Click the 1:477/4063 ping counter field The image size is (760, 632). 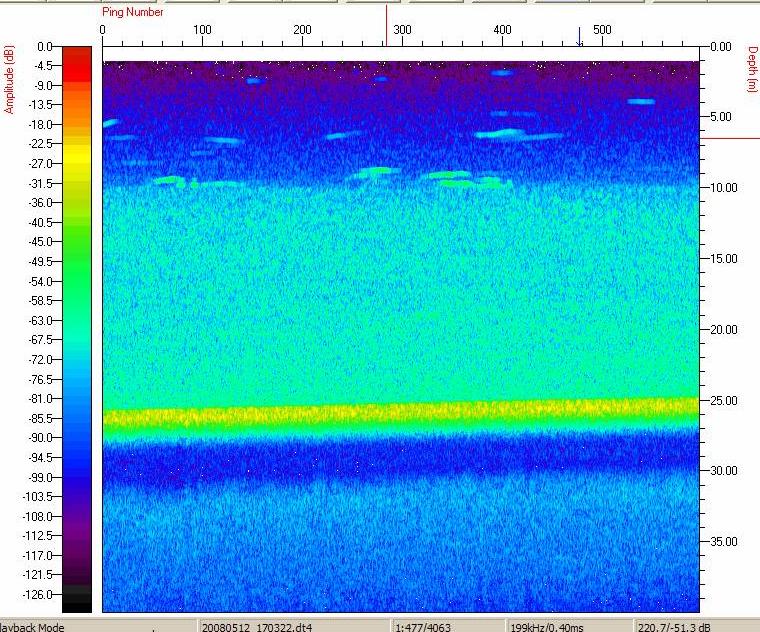pos(425,627)
